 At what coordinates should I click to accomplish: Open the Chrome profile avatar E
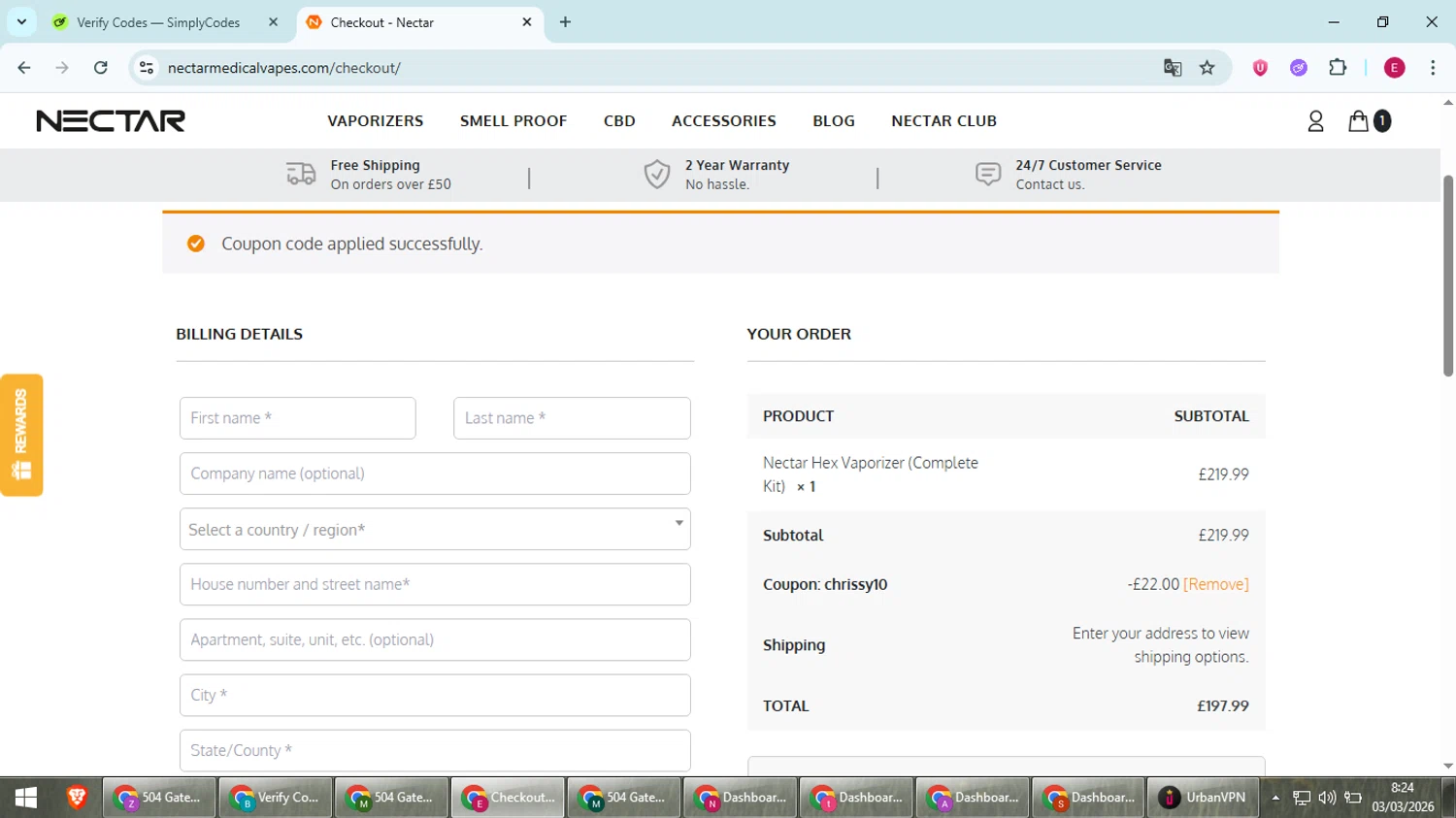pyautogui.click(x=1395, y=68)
